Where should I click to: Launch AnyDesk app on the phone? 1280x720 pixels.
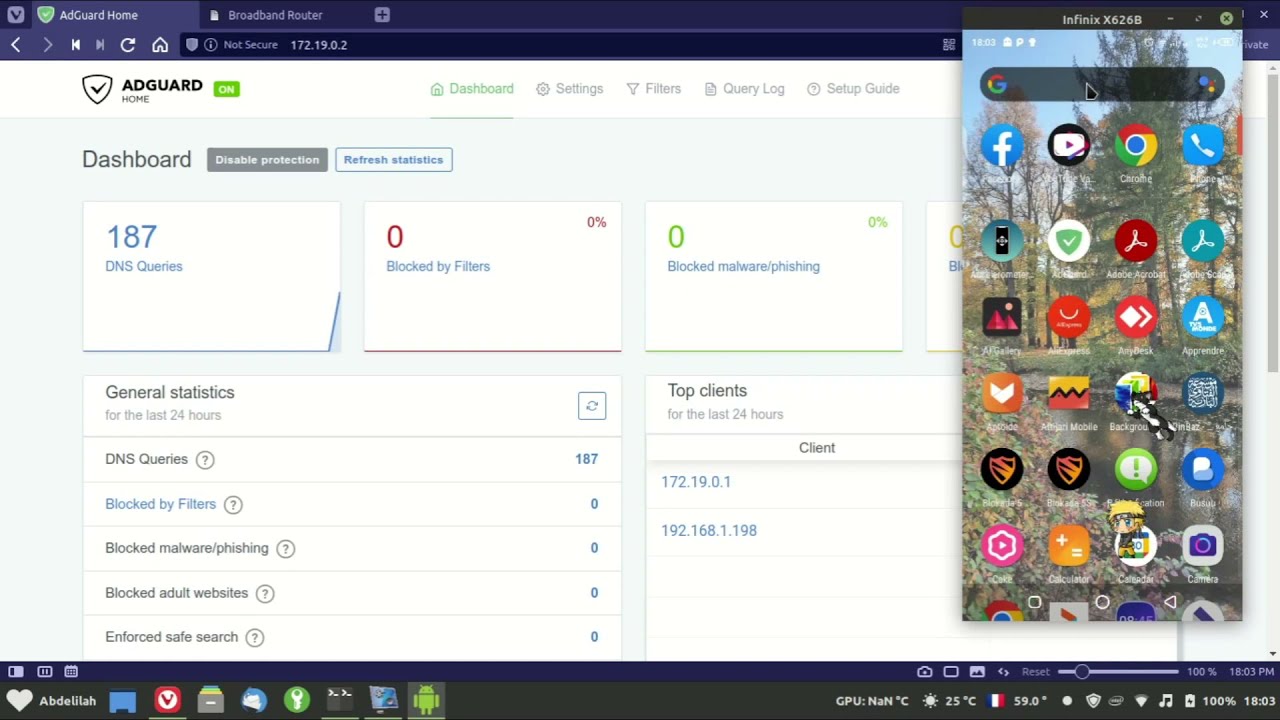click(1135, 319)
